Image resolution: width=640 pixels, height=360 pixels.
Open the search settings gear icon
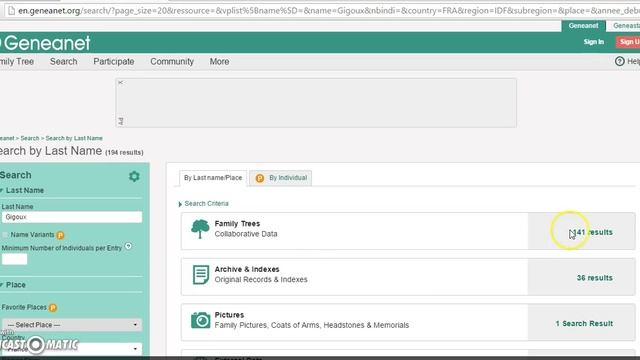point(134,176)
